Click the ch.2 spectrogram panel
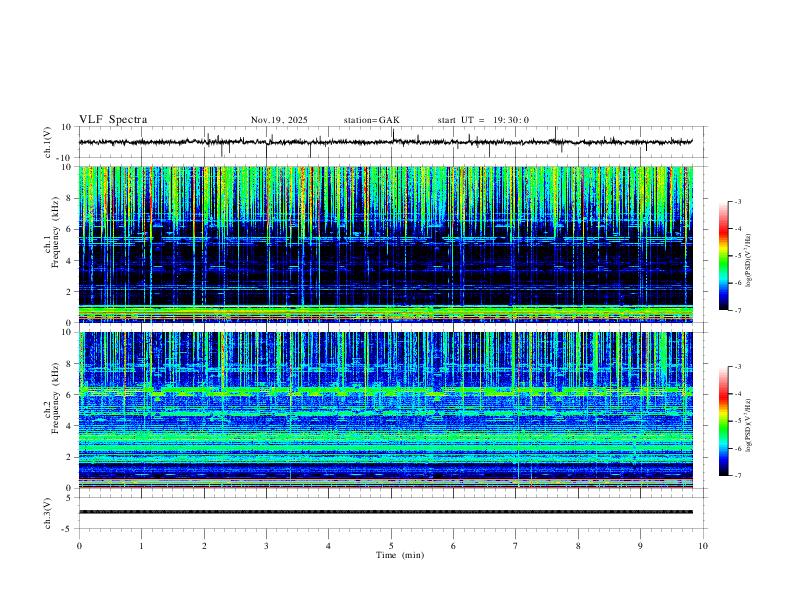The image size is (792, 612). [x=385, y=410]
